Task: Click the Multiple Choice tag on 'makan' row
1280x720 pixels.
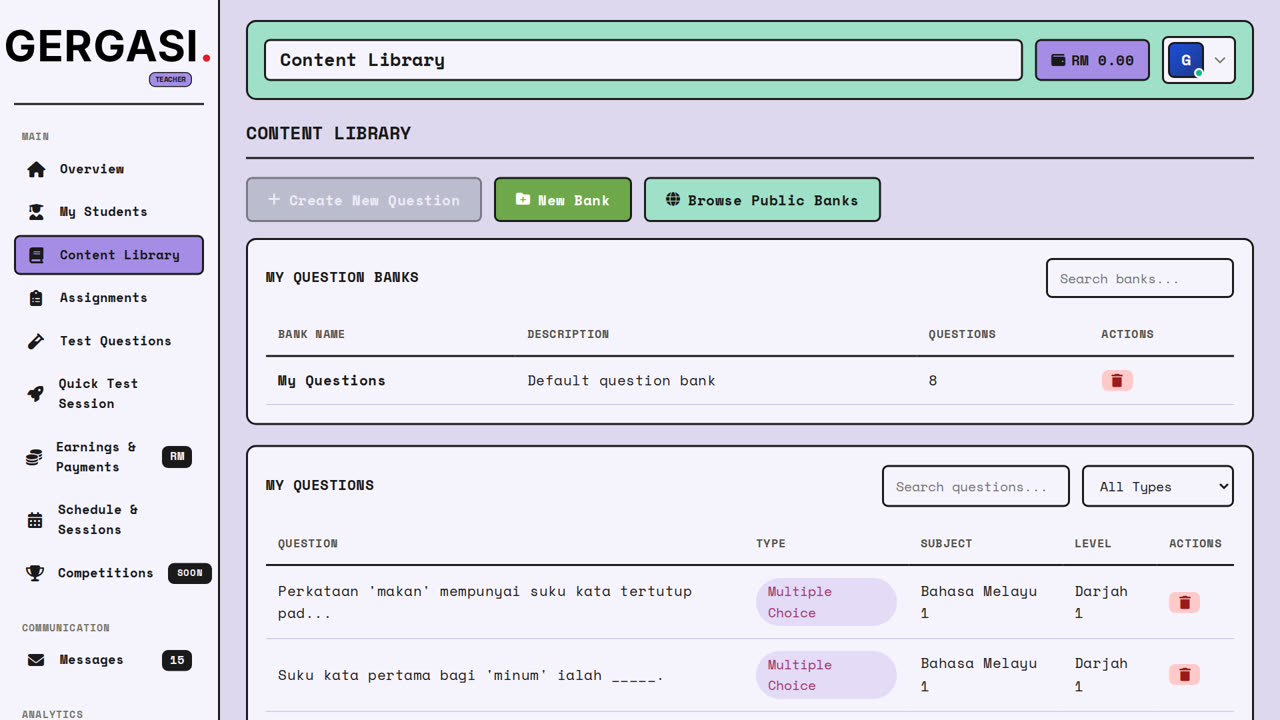Action: (x=826, y=602)
